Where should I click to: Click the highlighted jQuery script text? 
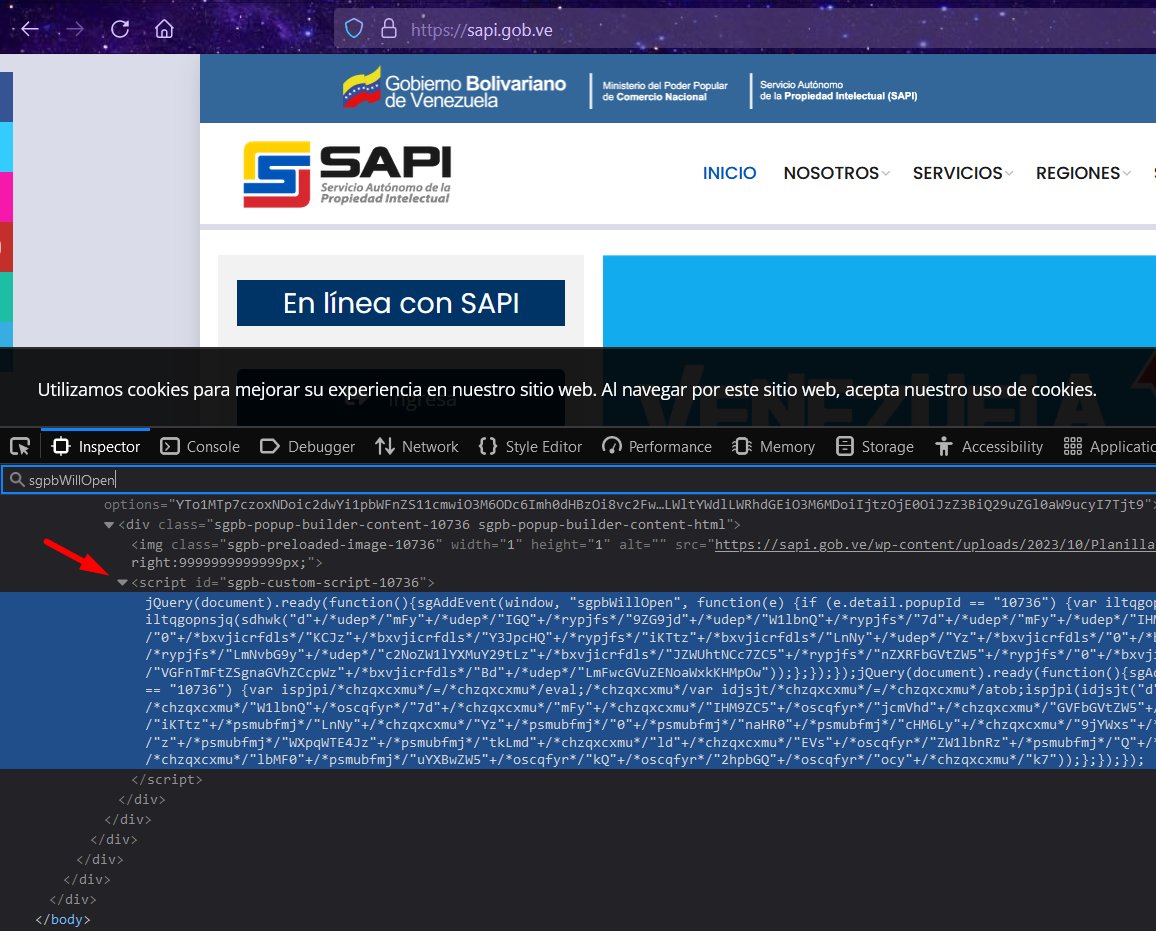(x=578, y=680)
